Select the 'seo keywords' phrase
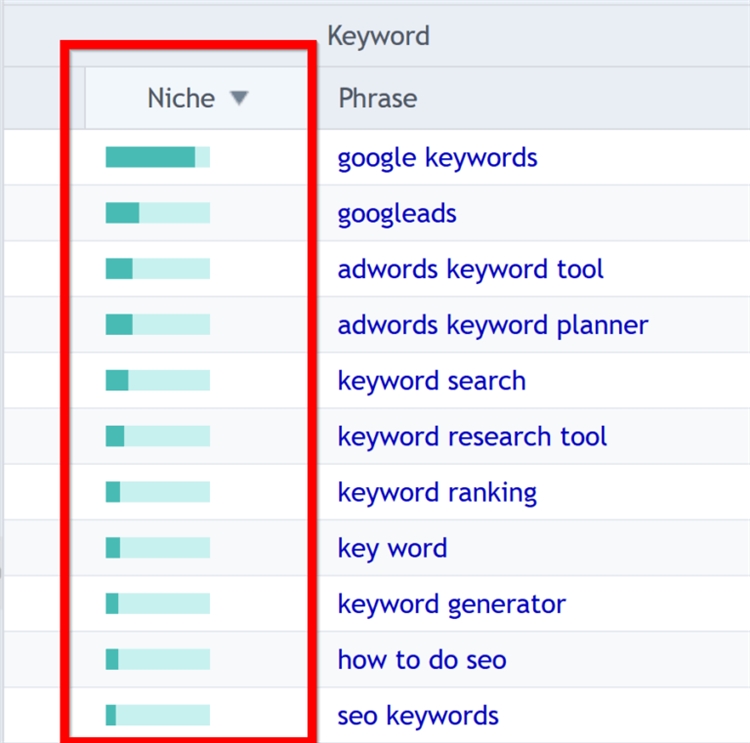 pyautogui.click(x=418, y=716)
